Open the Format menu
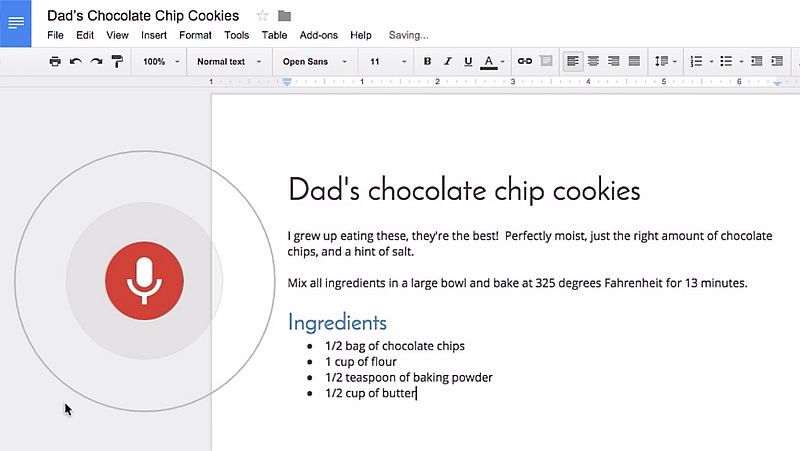The height and width of the screenshot is (451, 800). point(195,35)
